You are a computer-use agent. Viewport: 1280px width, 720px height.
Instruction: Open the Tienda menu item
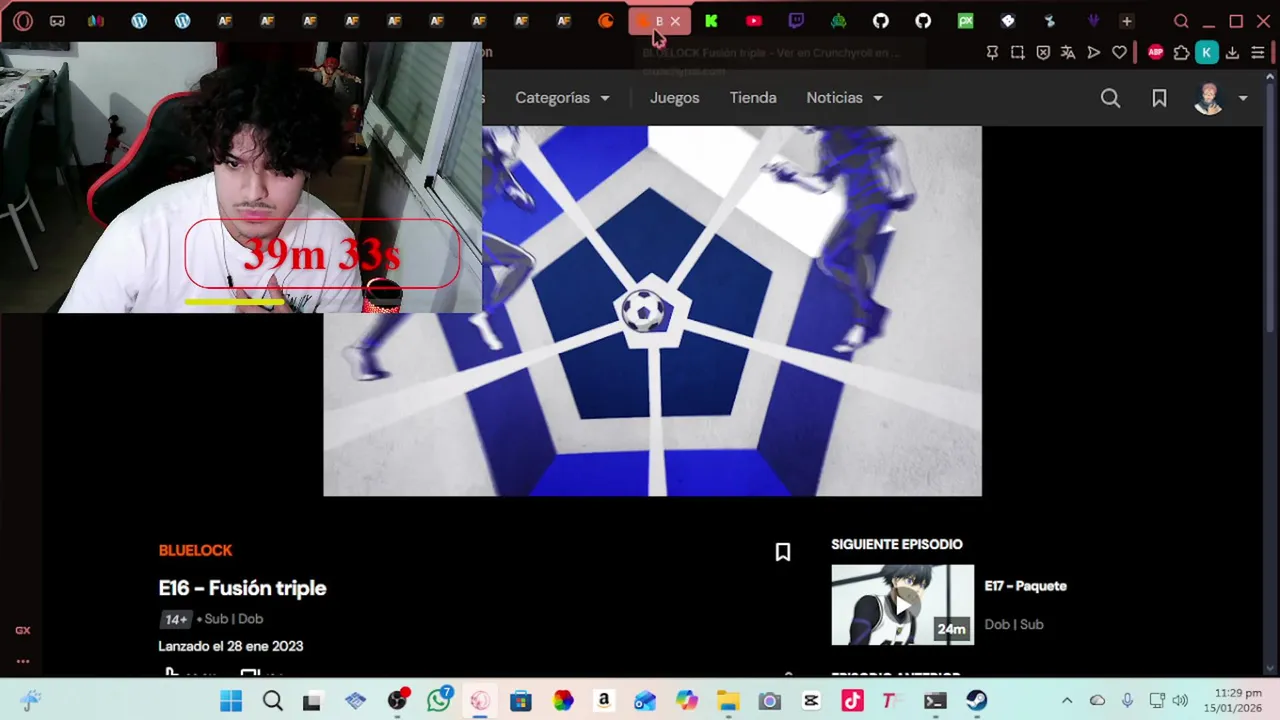(753, 98)
